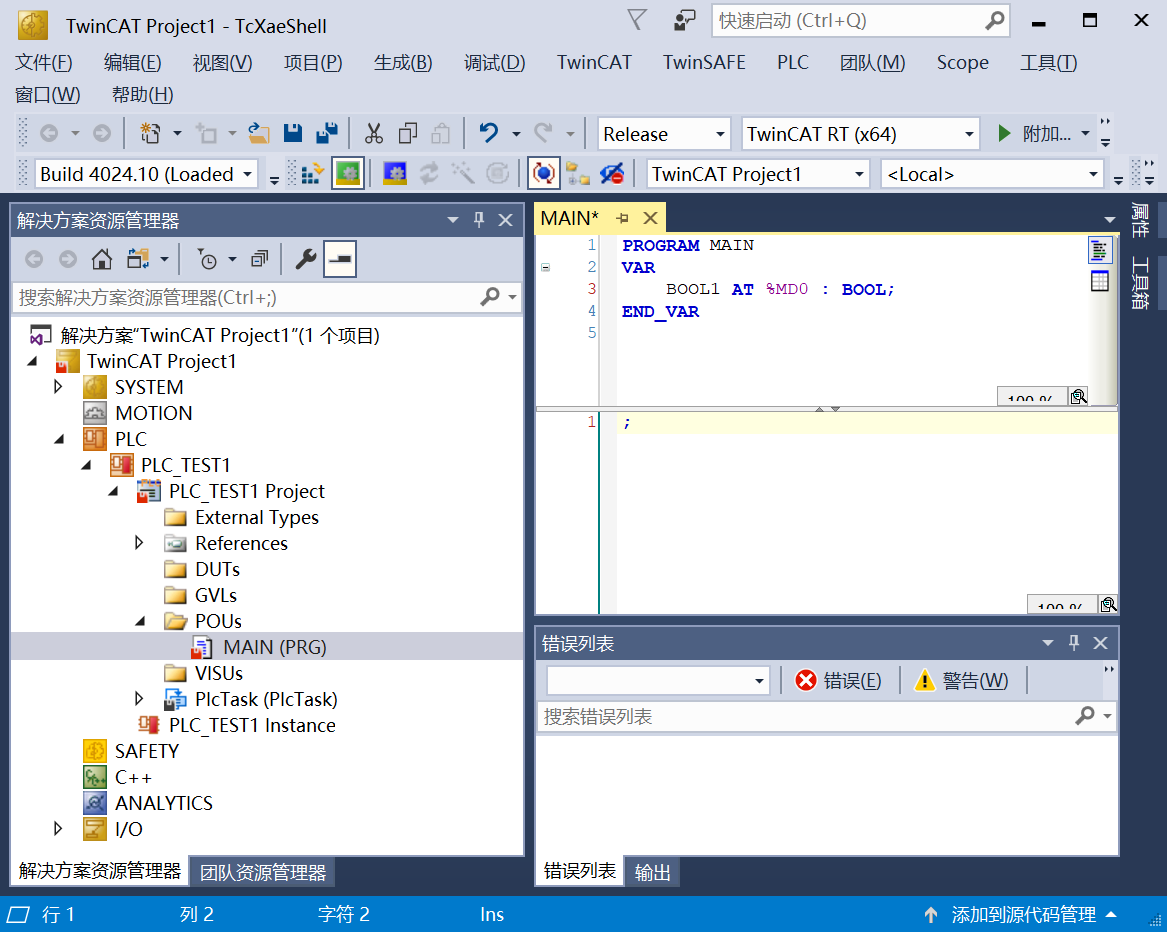Click the feedback icon near quick launch
This screenshot has height=932, width=1167.
[684, 20]
